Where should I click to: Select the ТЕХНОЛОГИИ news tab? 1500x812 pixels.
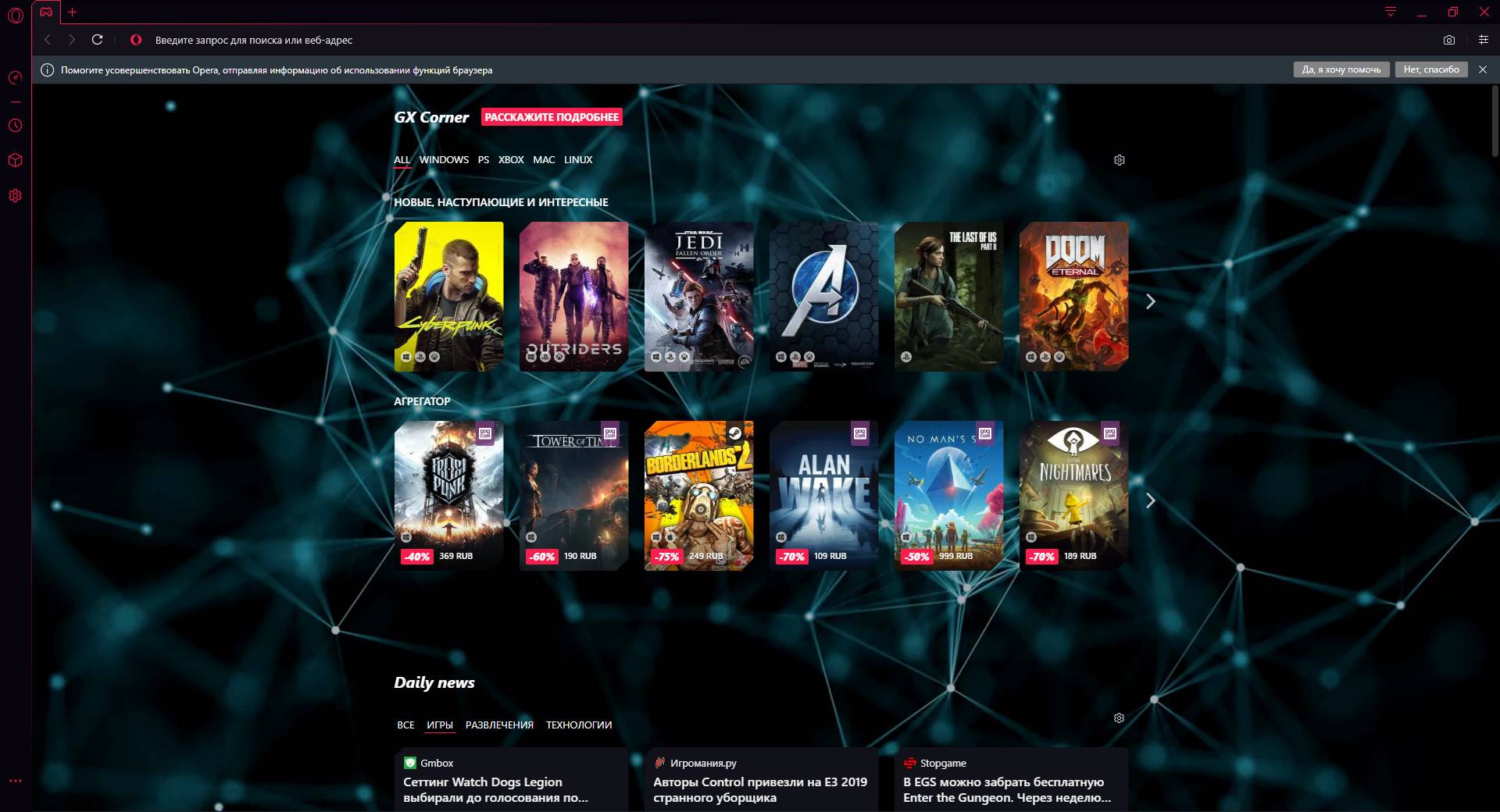coord(579,725)
